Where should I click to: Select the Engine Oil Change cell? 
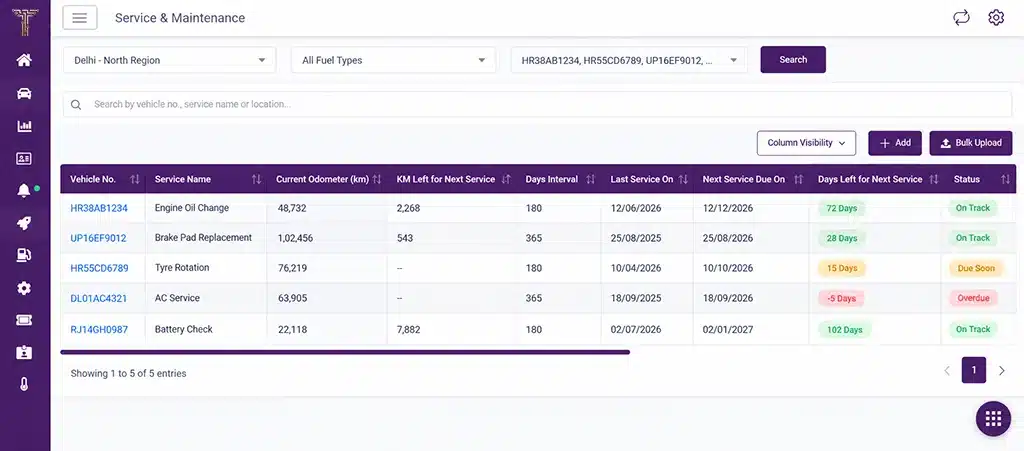click(x=206, y=208)
